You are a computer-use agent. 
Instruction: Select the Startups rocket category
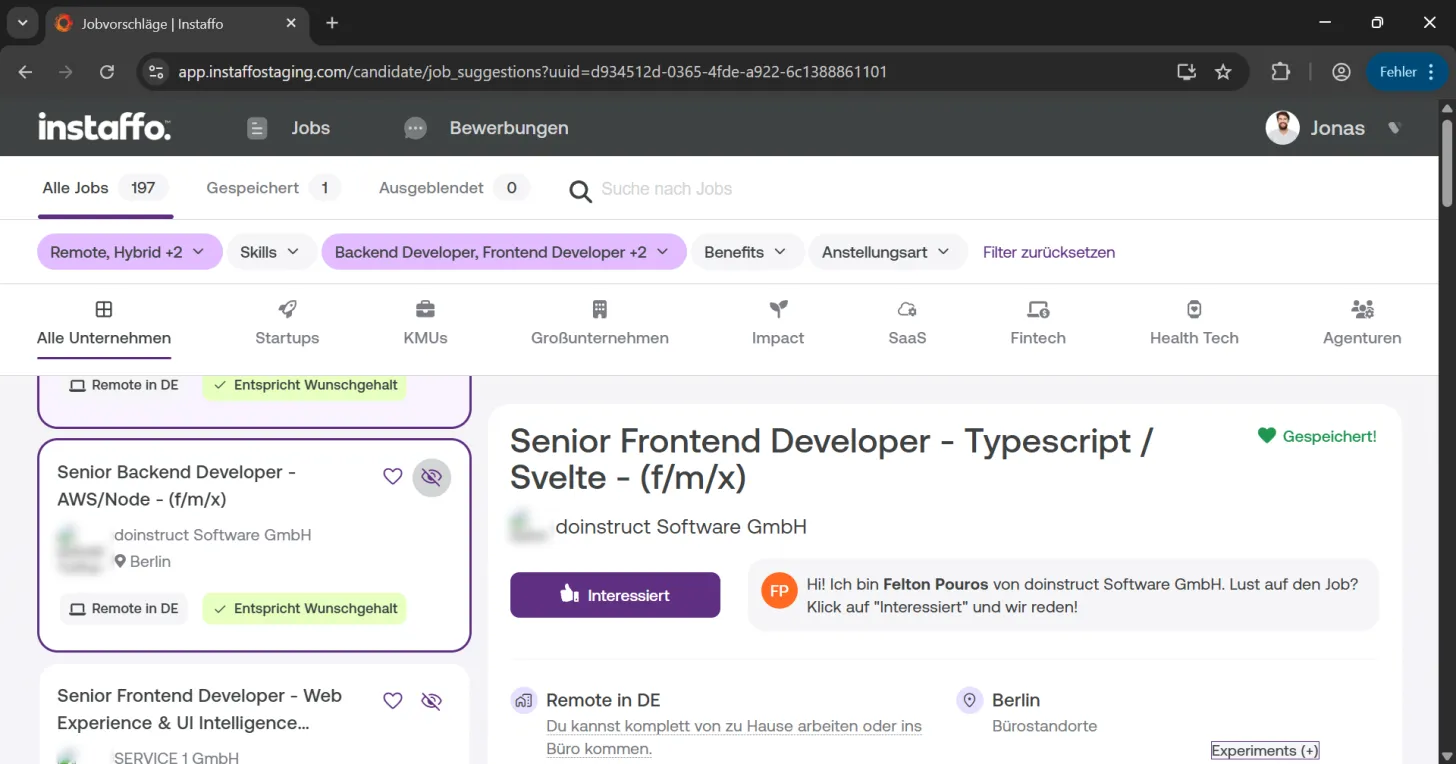(287, 323)
